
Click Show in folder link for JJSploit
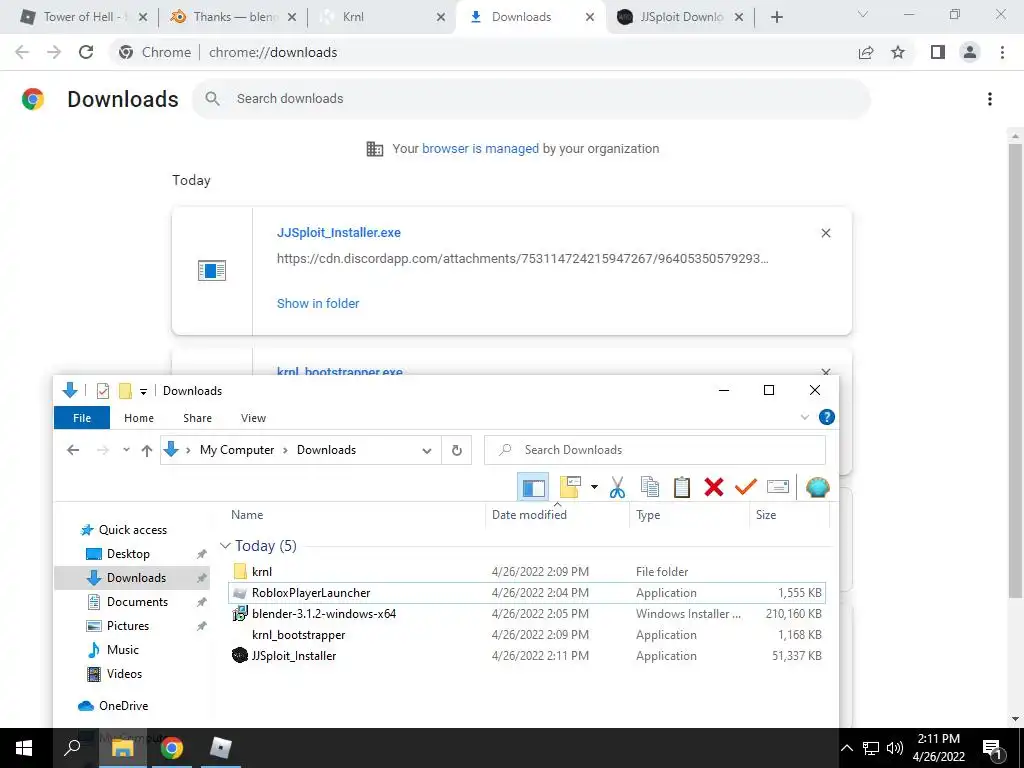[318, 303]
